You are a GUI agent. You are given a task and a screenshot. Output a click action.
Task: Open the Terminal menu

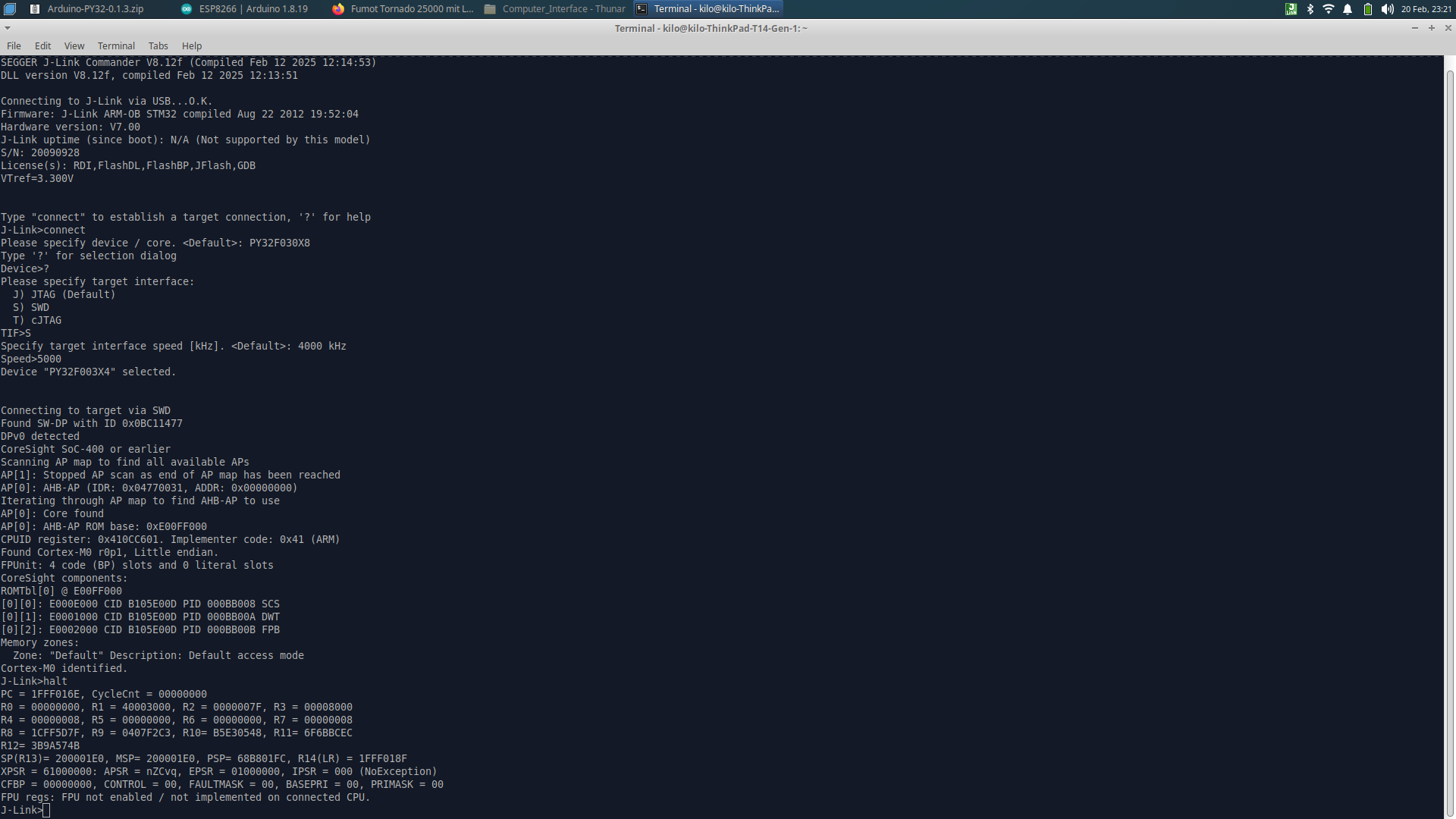(x=116, y=45)
